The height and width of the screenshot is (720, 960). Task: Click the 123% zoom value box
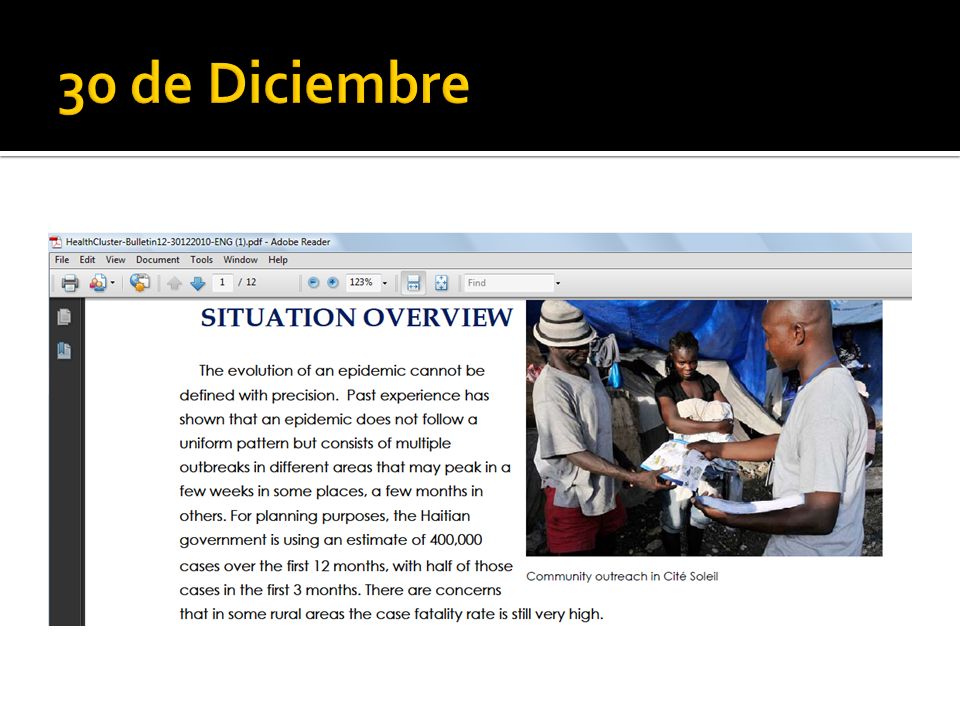pyautogui.click(x=362, y=282)
